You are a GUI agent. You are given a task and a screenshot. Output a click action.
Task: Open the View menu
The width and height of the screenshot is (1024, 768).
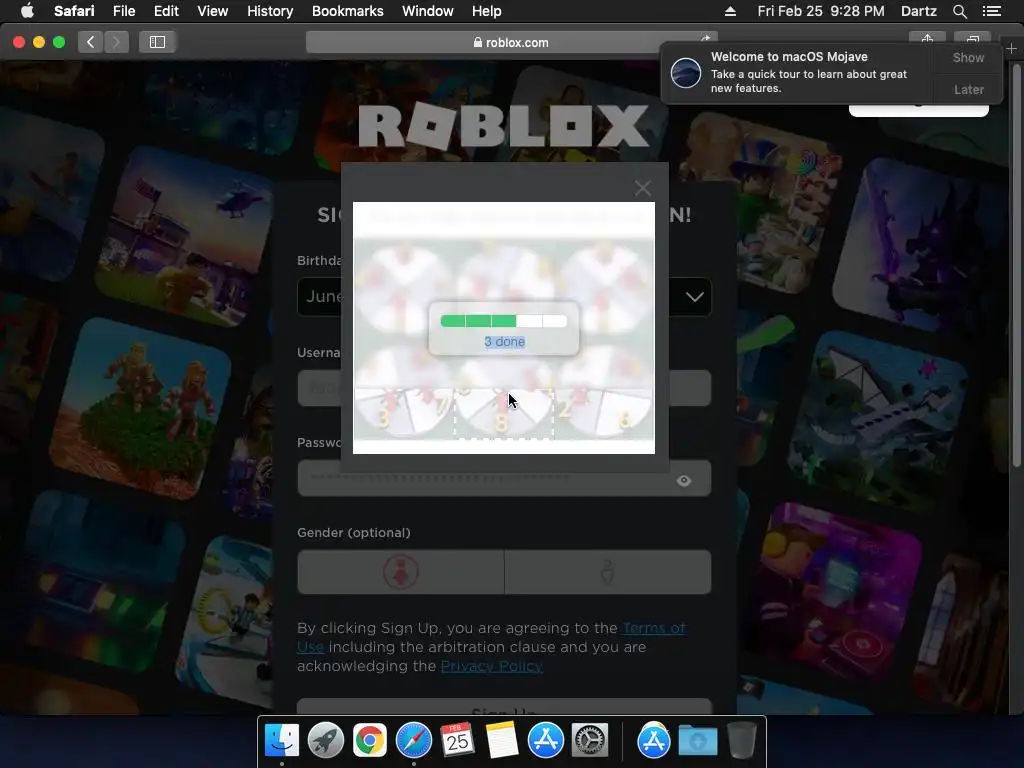(212, 11)
